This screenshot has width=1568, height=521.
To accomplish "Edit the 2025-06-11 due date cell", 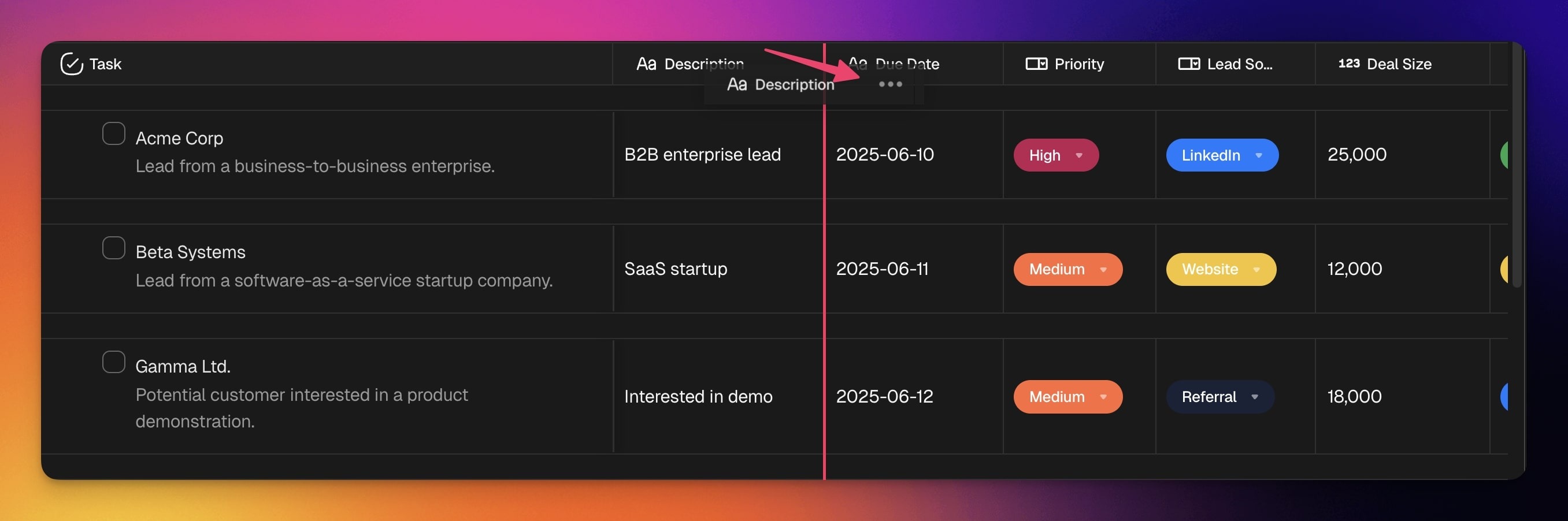I will (x=882, y=269).
